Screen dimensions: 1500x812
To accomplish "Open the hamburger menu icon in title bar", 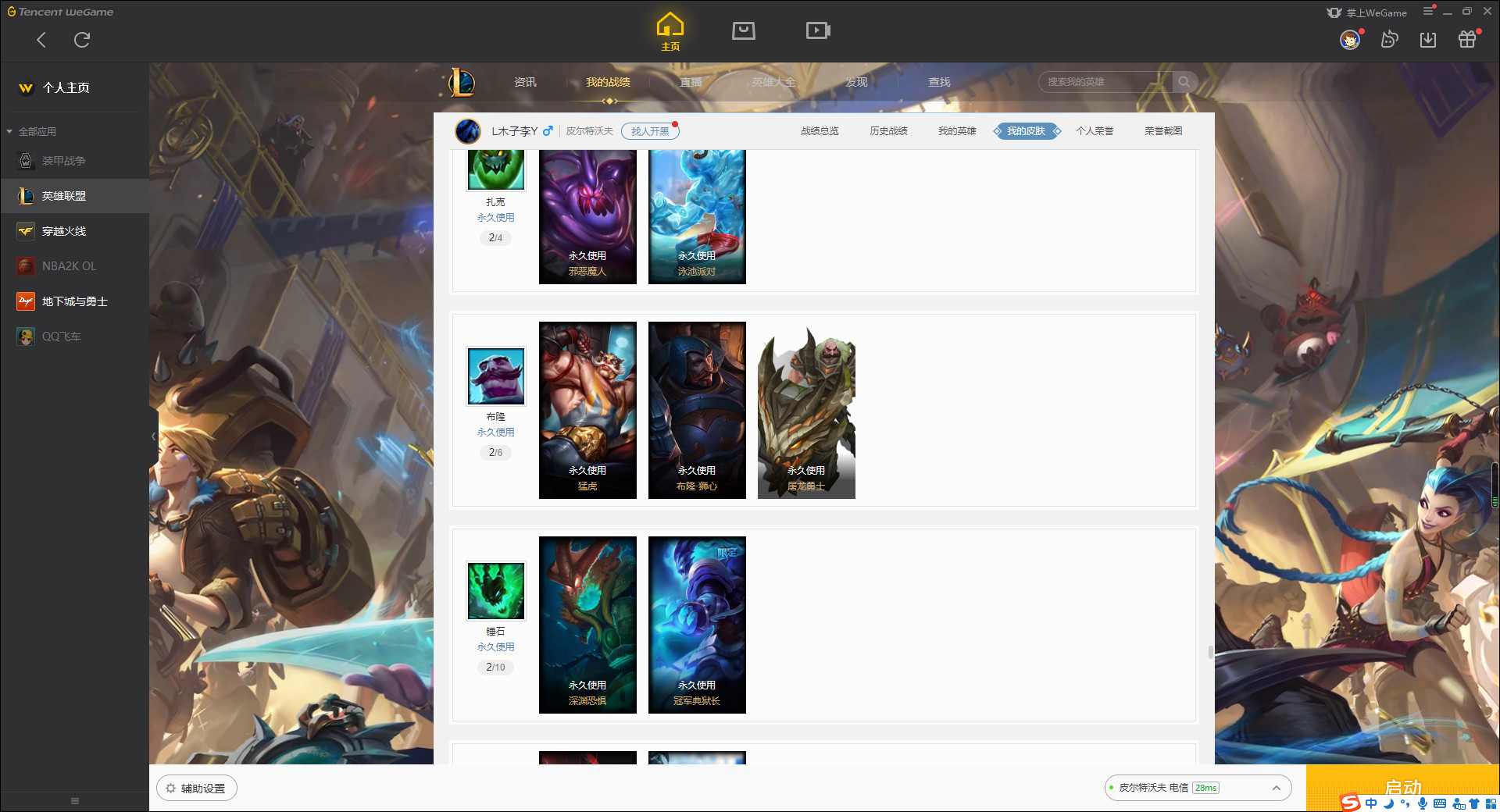I will (x=1428, y=11).
